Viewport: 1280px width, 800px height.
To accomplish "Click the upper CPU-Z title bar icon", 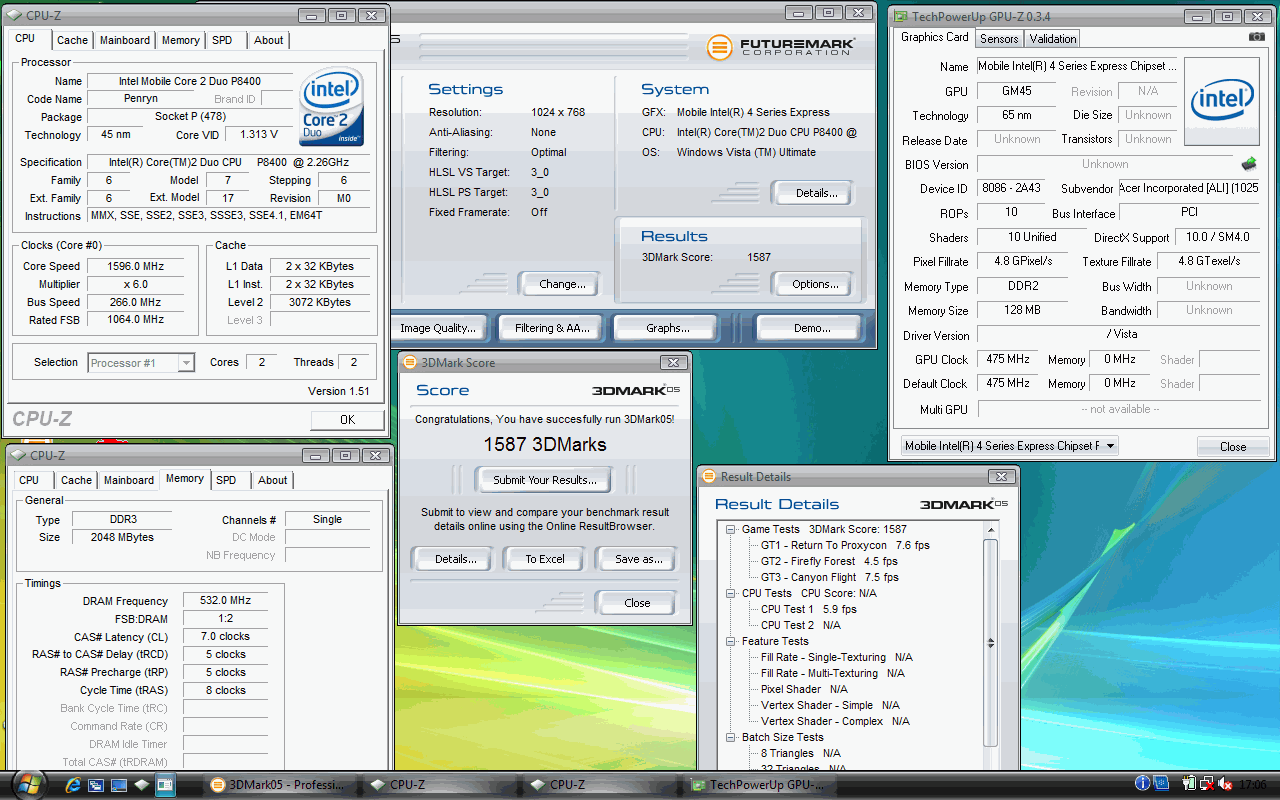I will (14, 15).
